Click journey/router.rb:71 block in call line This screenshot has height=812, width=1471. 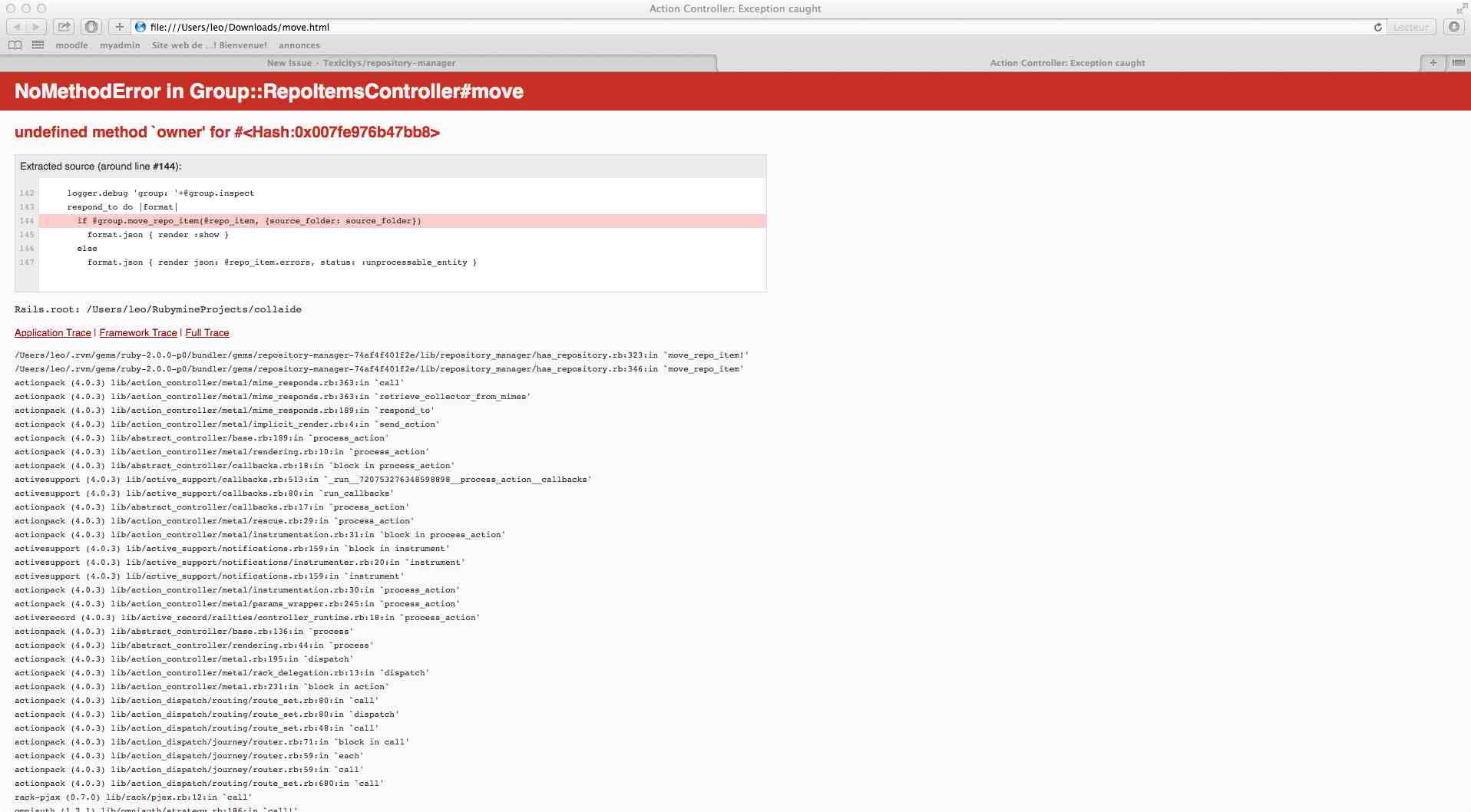[212, 742]
